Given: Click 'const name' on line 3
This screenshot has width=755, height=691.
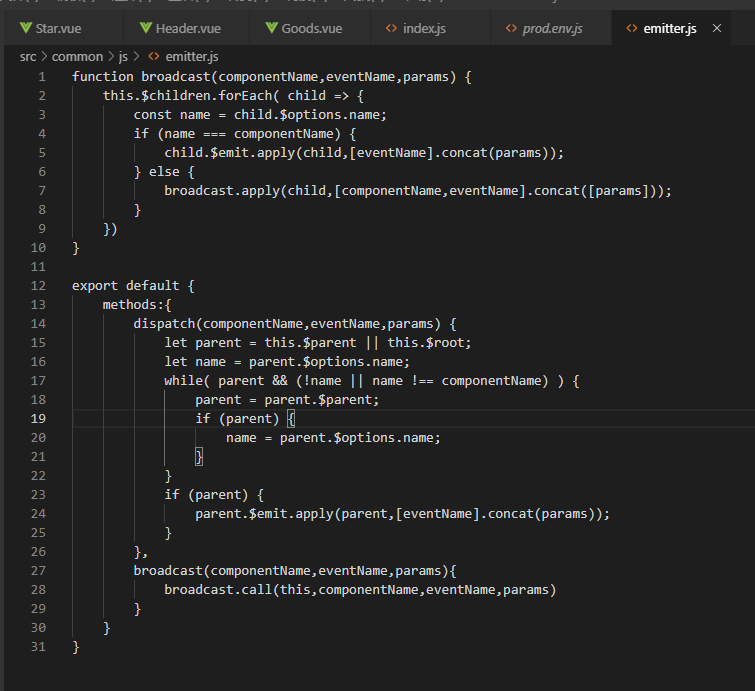Looking at the screenshot, I should (x=172, y=115).
